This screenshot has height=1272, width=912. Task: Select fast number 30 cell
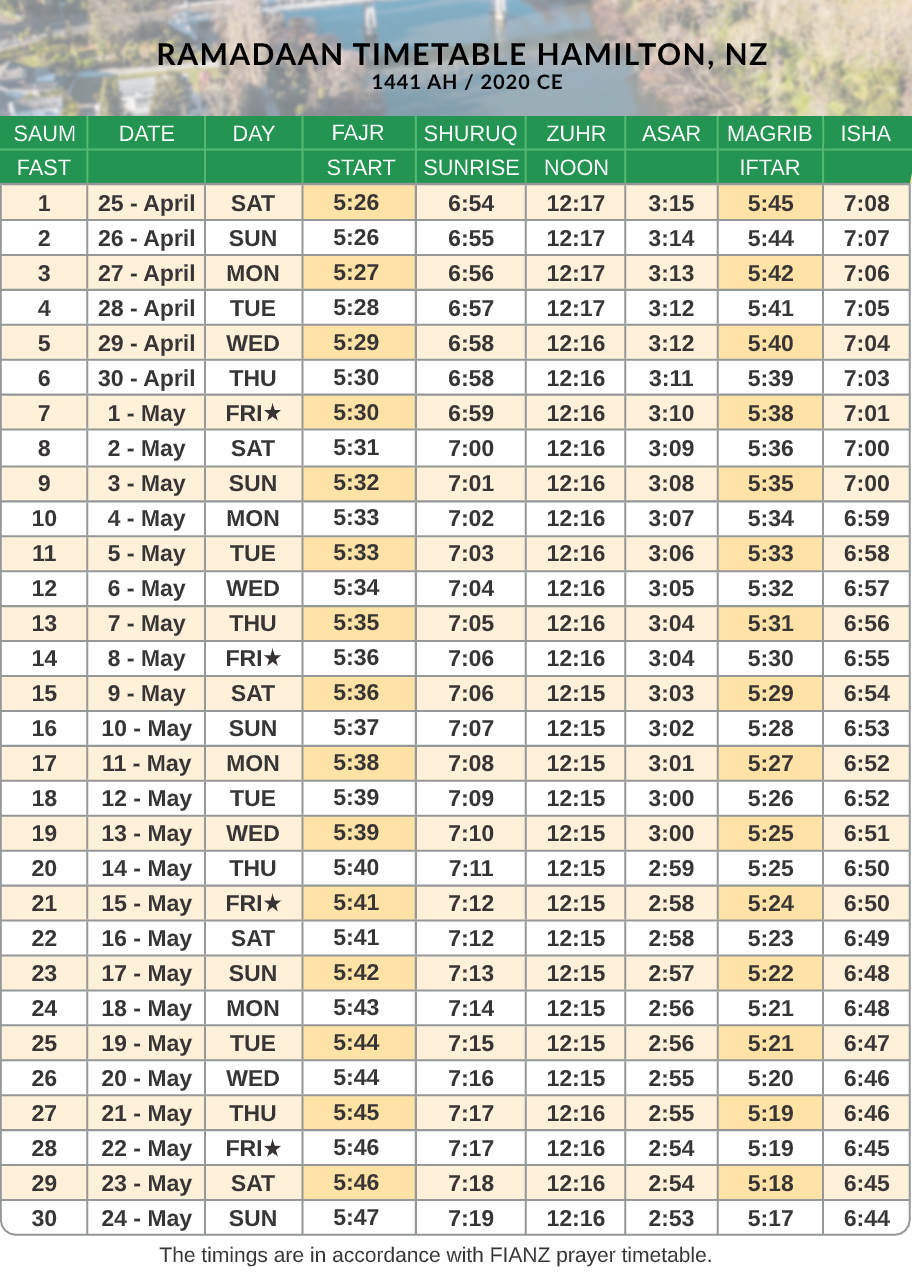click(x=44, y=1218)
